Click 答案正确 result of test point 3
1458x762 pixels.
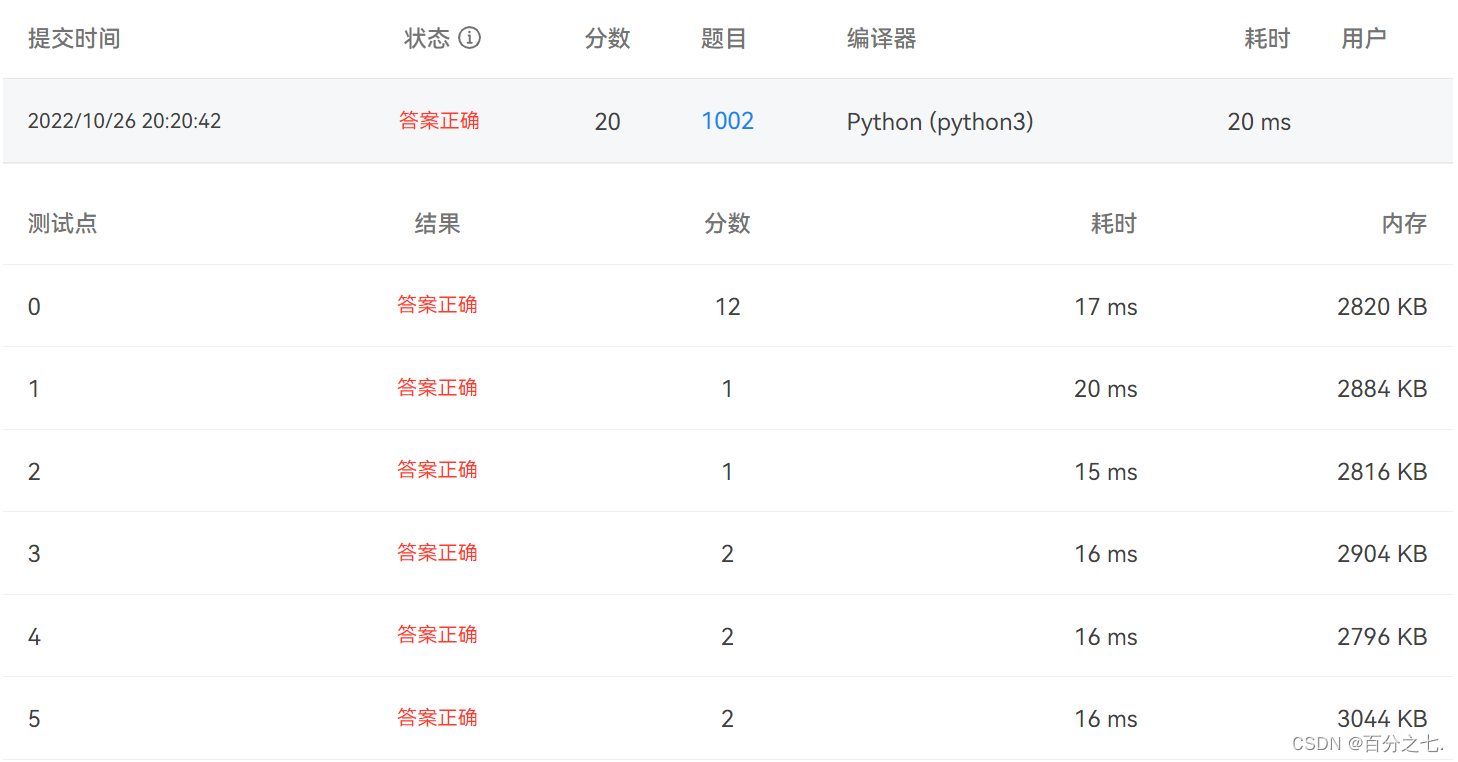pyautogui.click(x=437, y=553)
